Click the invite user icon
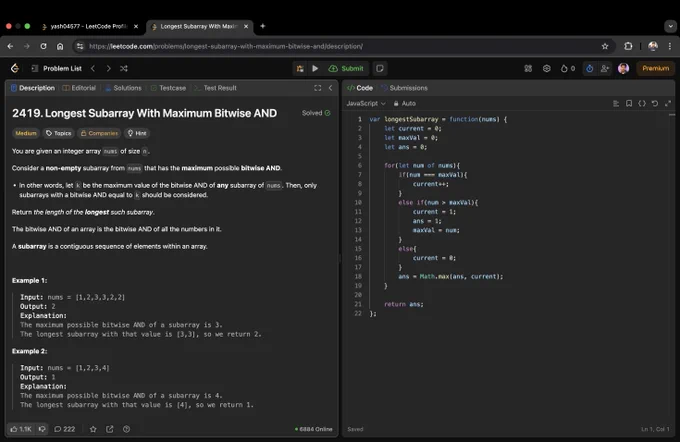680x442 pixels. pyautogui.click(x=605, y=69)
